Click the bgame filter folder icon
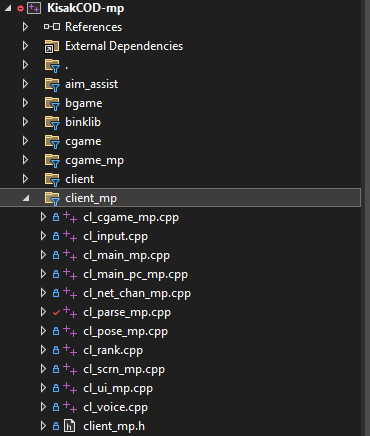Image resolution: width=370 pixels, height=436 pixels. (52, 103)
